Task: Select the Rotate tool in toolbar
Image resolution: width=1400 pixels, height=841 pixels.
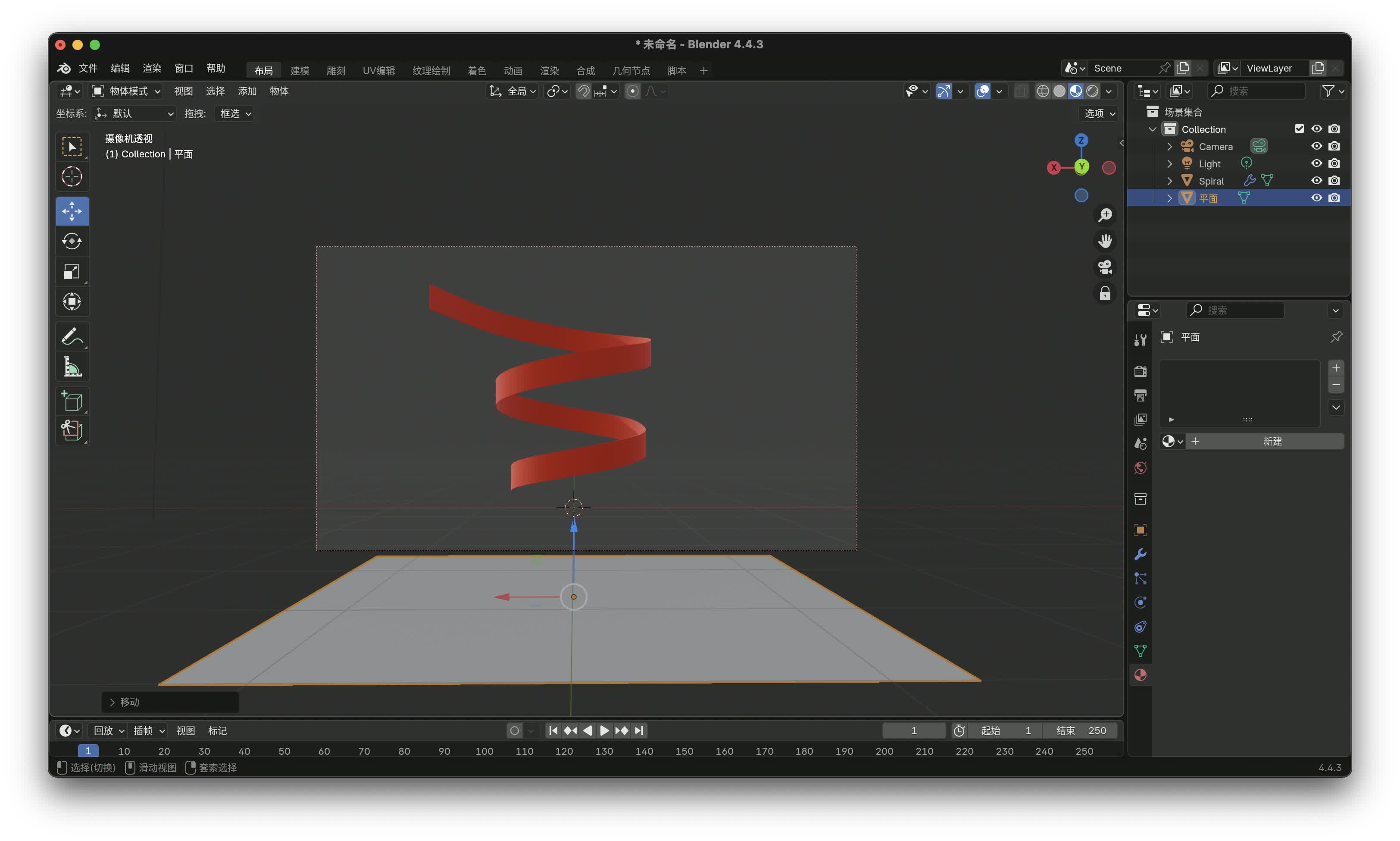Action: click(x=72, y=242)
